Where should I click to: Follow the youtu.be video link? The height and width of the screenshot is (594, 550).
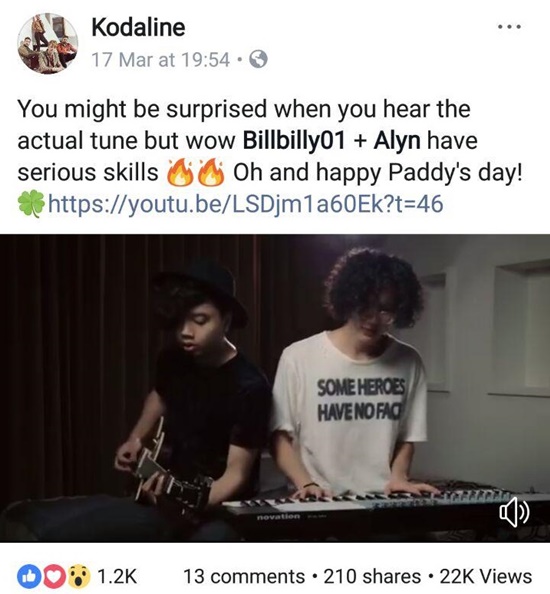[245, 204]
